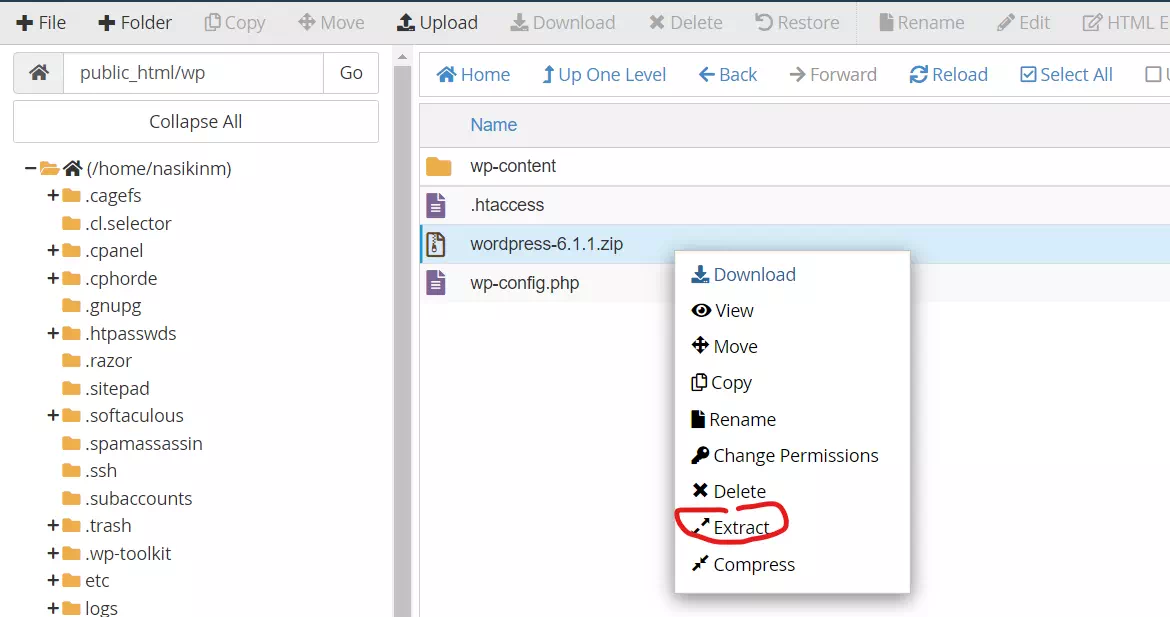Choose View from context menu
1170x617 pixels.
click(x=722, y=310)
